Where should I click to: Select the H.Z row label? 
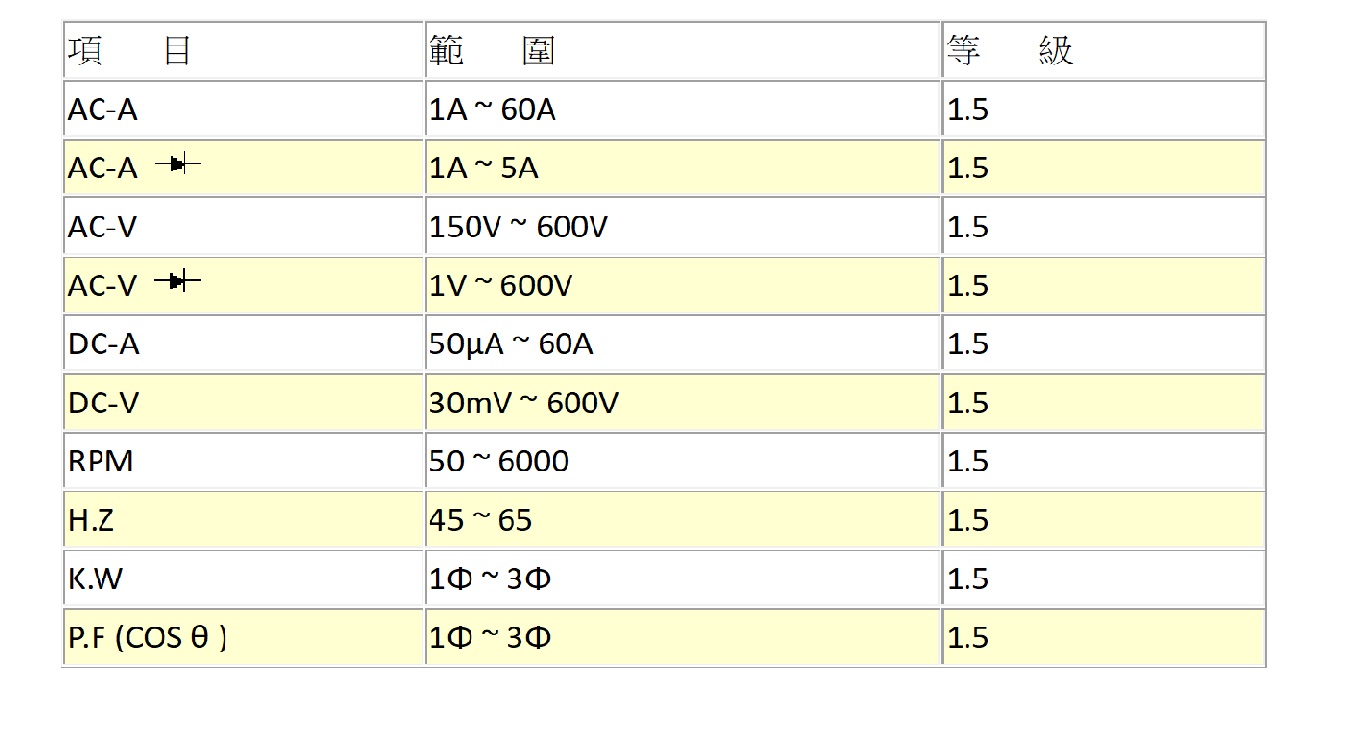click(x=243, y=520)
